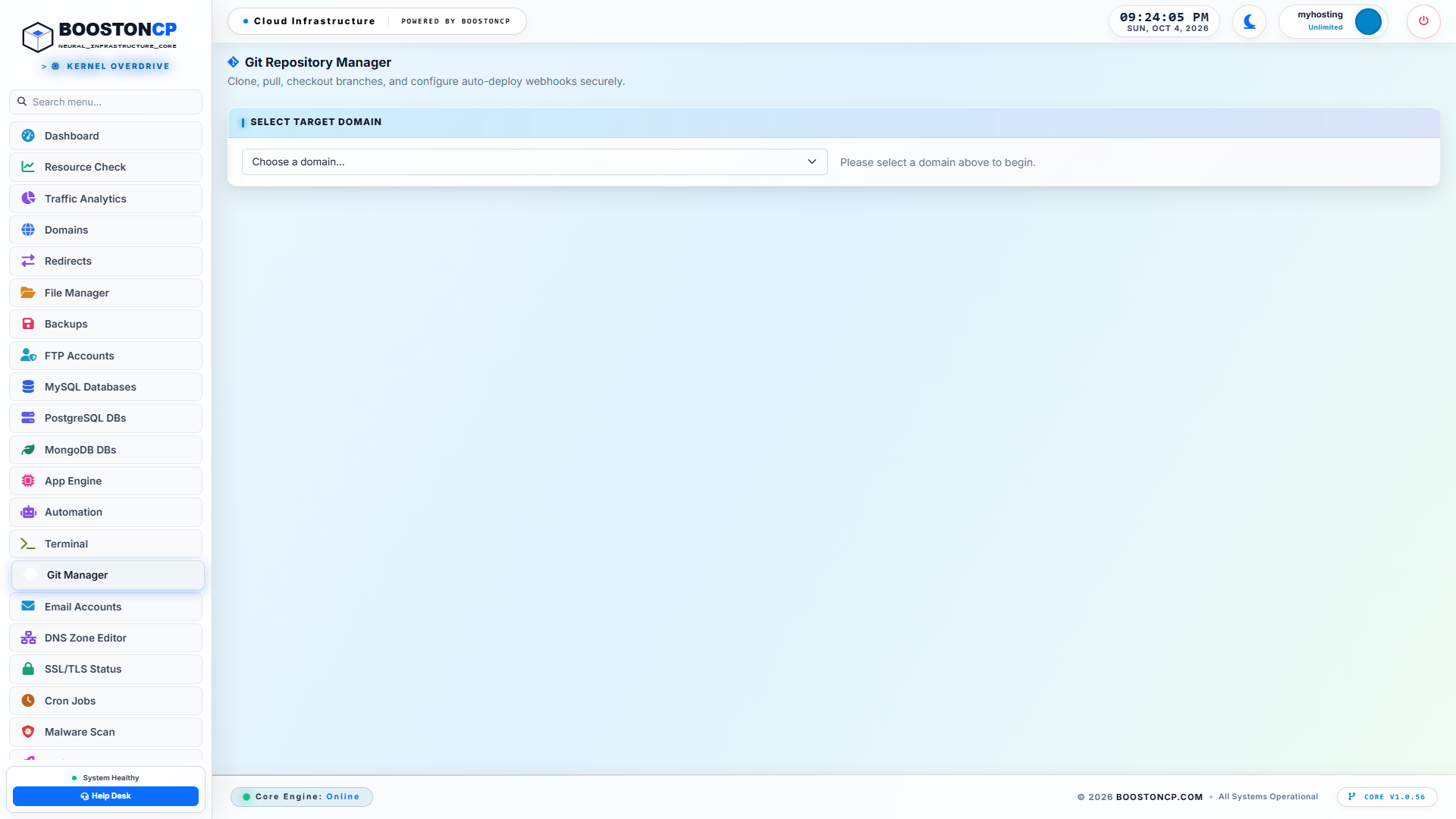The image size is (1456, 819).
Task: Click the Traffic Analytics pie icon
Action: [28, 198]
